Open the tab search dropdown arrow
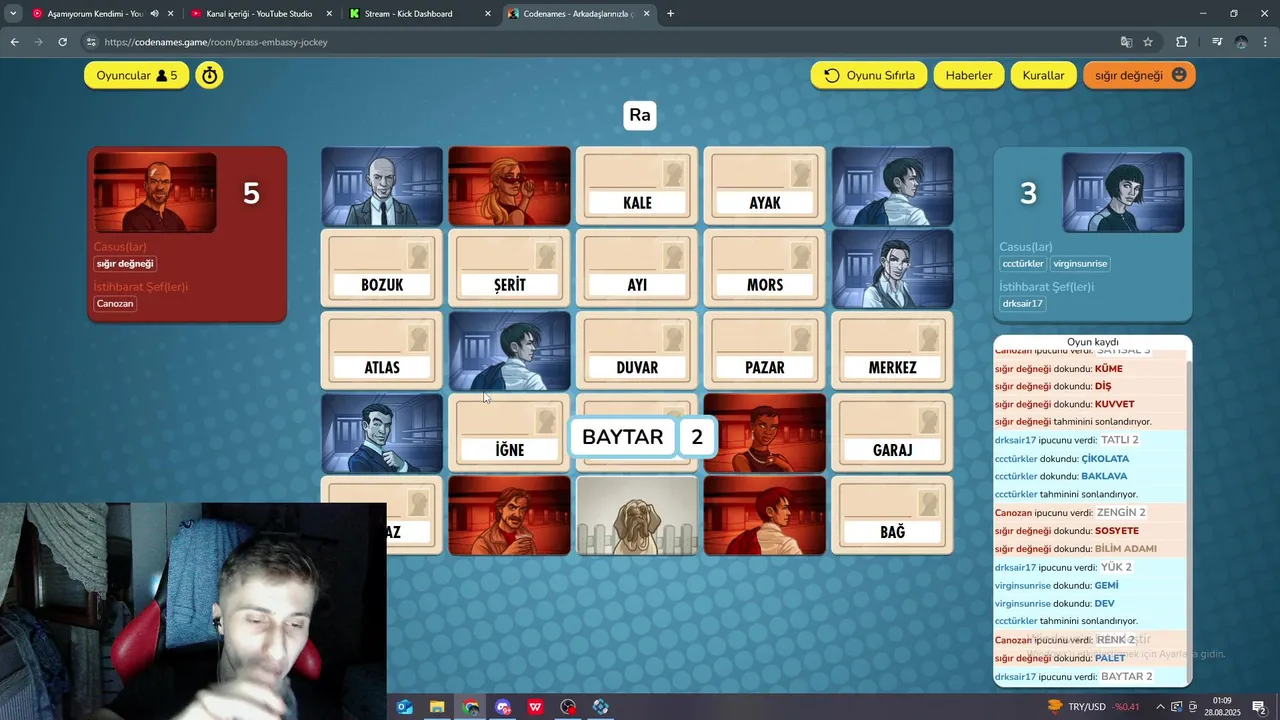Image resolution: width=1280 pixels, height=720 pixels. (x=13, y=14)
